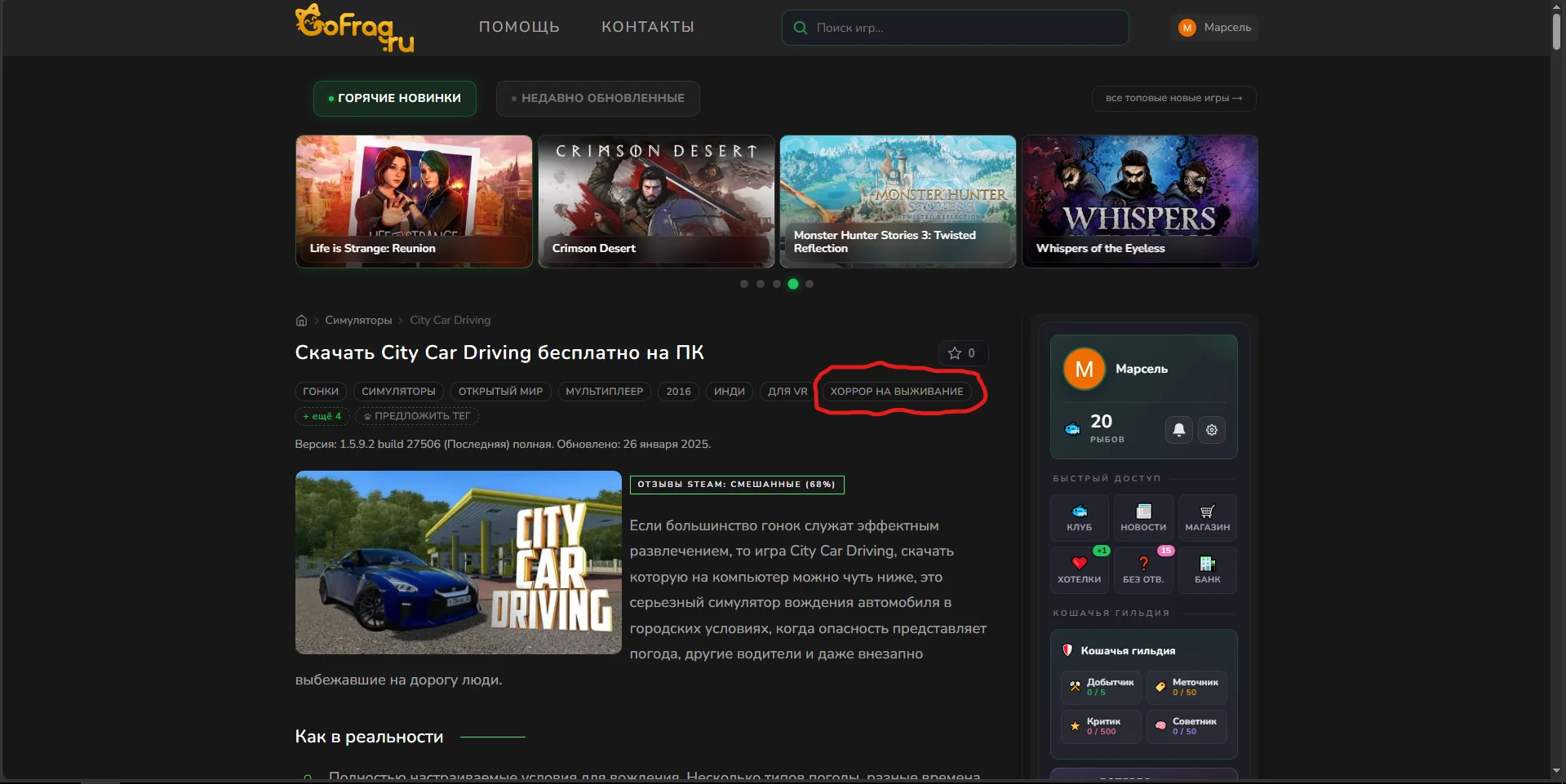
Task: Click the Предложить тег button
Action: 417,416
